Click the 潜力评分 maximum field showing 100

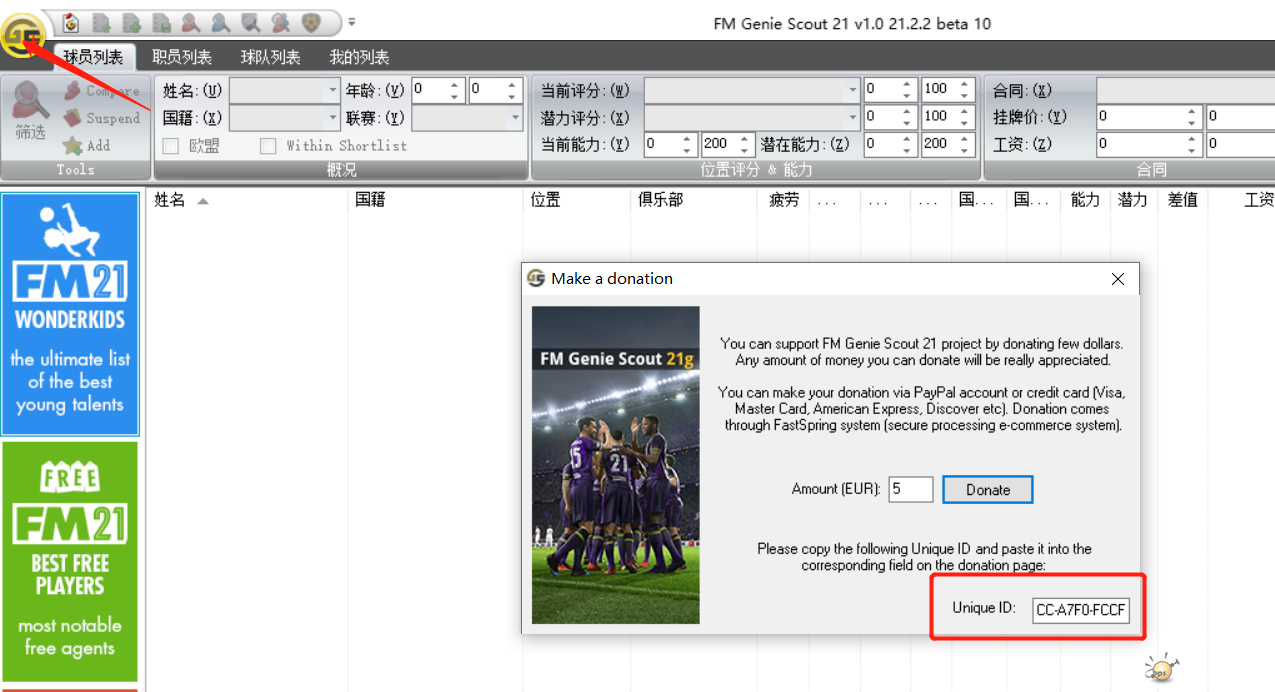pyautogui.click(x=947, y=117)
